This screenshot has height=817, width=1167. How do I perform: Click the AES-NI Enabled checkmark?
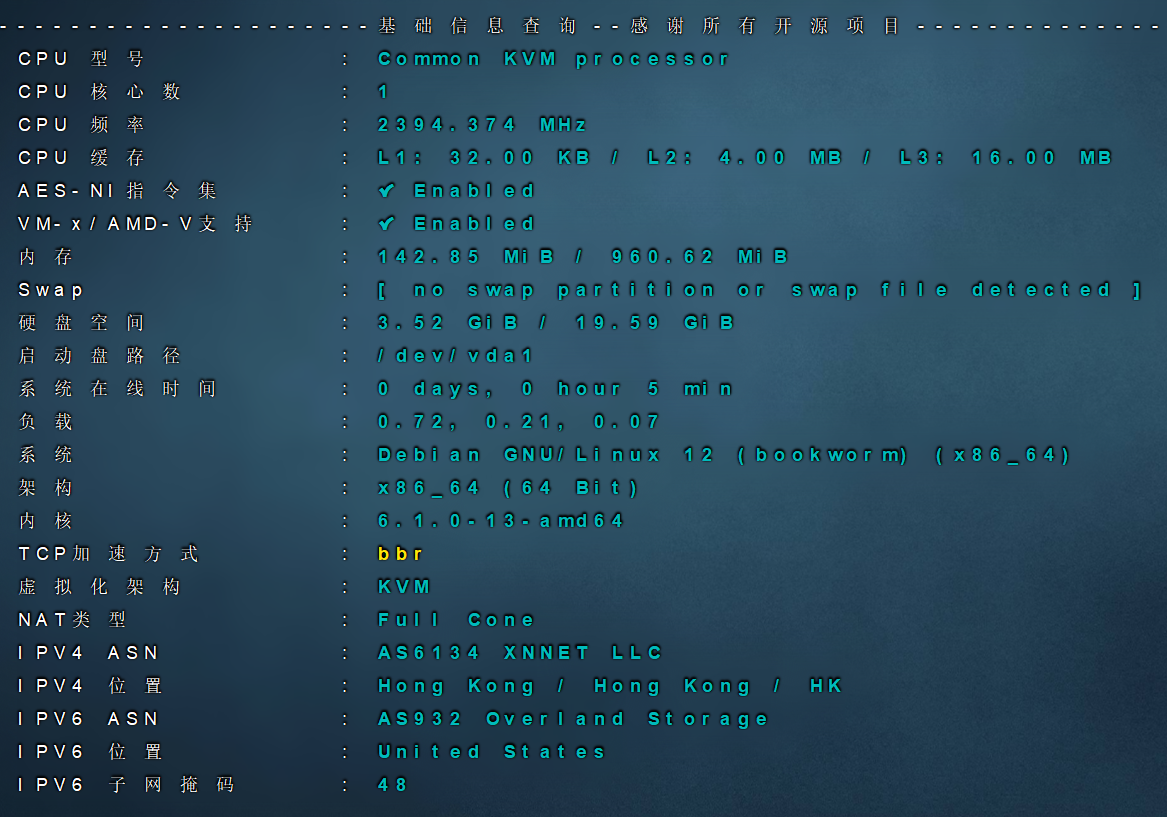coord(386,190)
